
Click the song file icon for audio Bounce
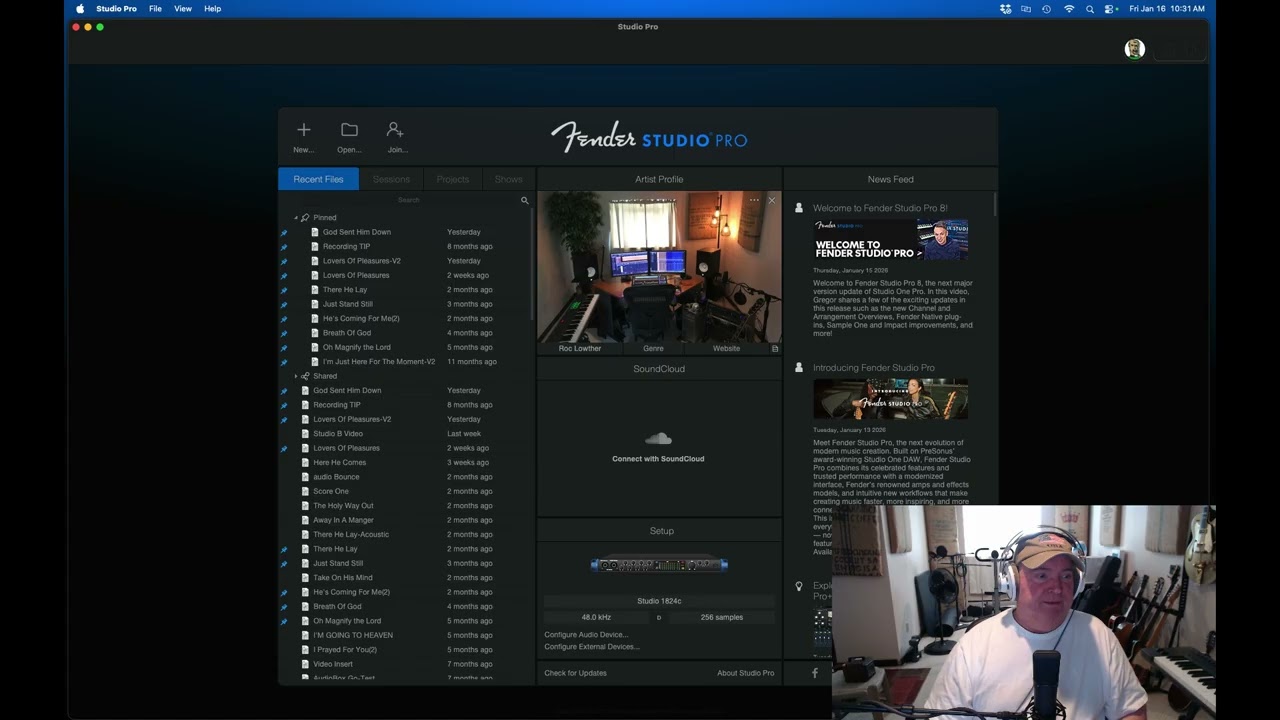pos(305,477)
